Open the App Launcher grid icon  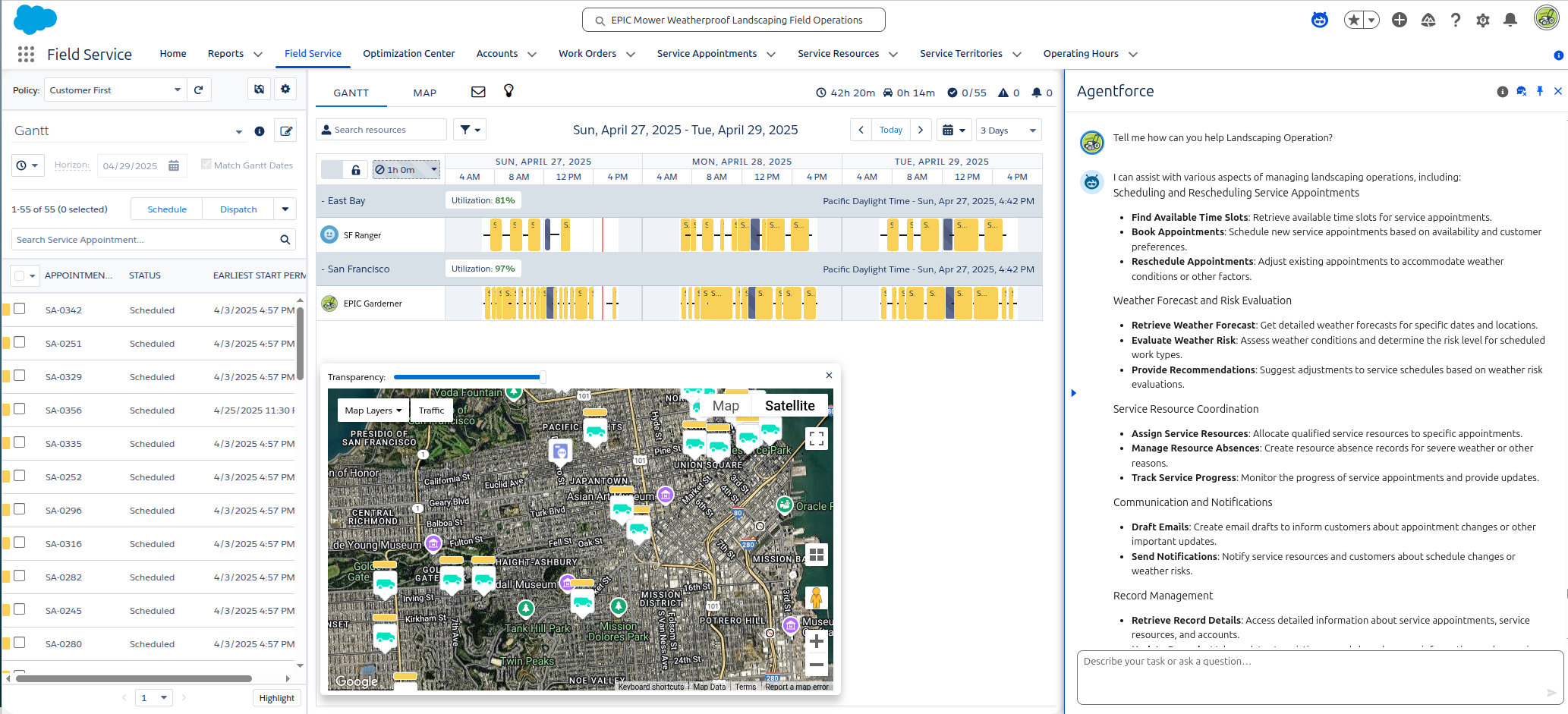click(26, 54)
